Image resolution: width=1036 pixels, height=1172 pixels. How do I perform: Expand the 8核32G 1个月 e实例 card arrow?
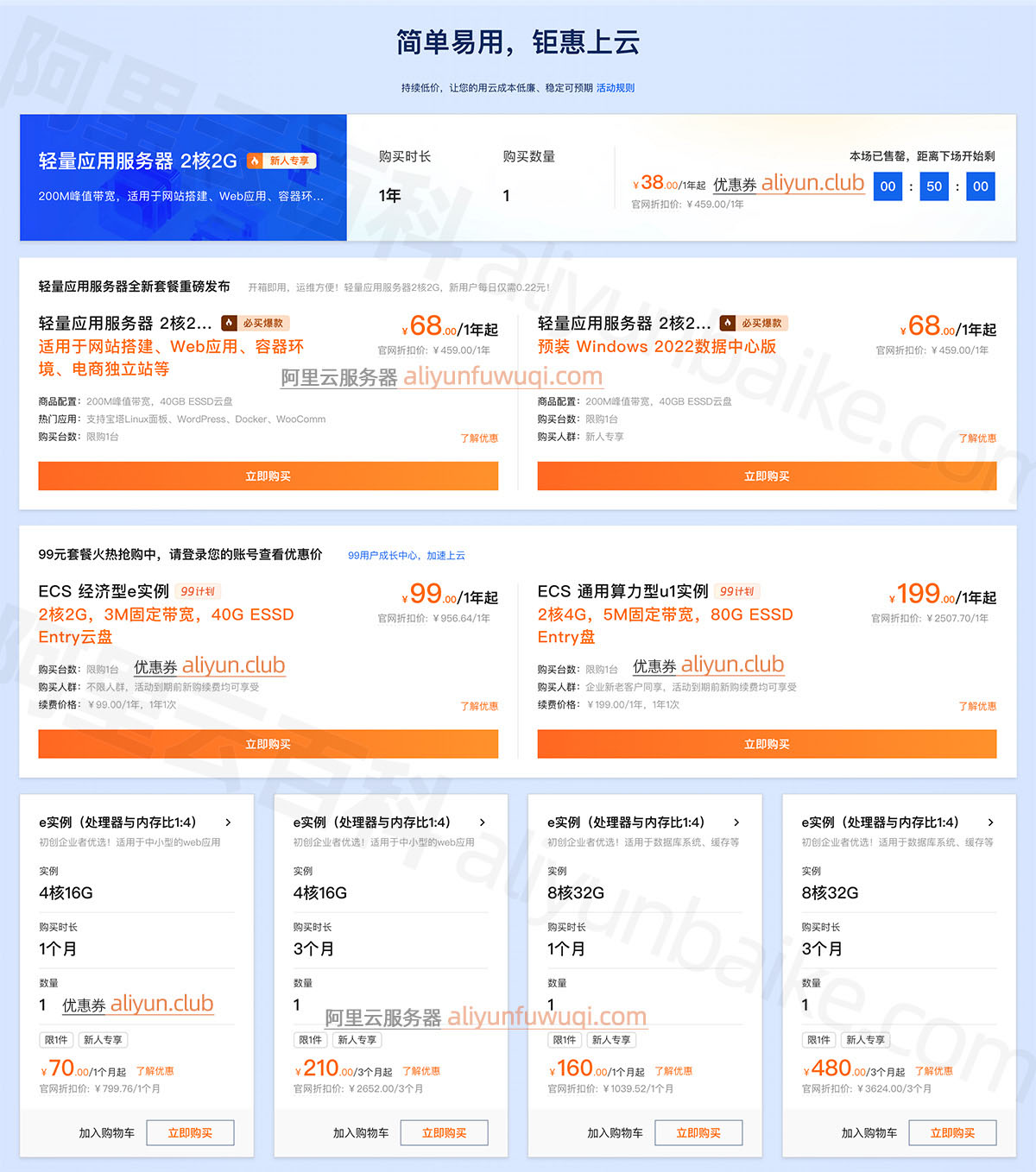(x=736, y=822)
